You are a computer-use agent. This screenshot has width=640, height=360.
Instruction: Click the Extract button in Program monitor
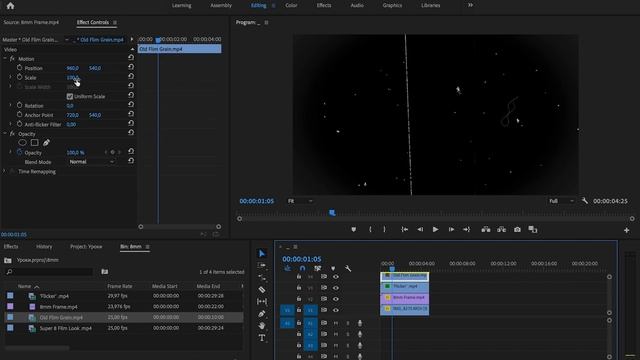pyautogui.click(x=501, y=229)
